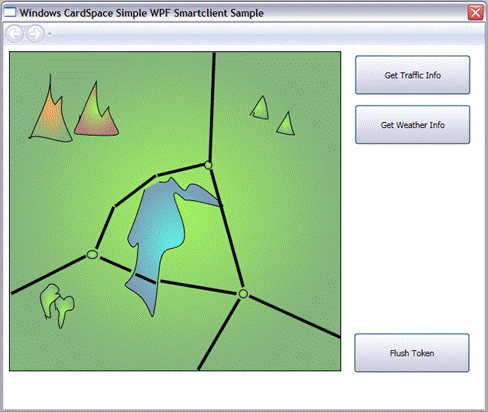Go forward with the navigation forward arrow
The height and width of the screenshot is (412, 488).
click(35, 33)
